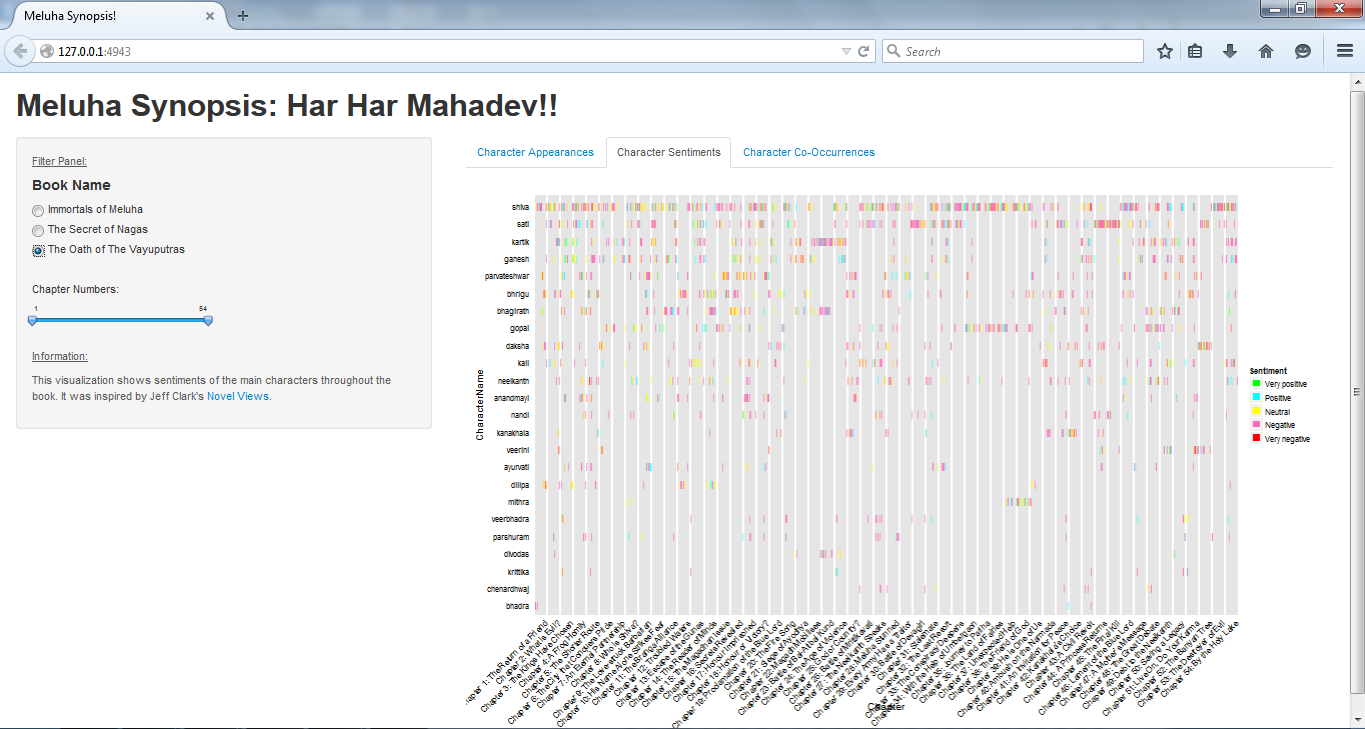This screenshot has width=1365, height=729.
Task: Open the Downloads panel icon
Action: pos(1230,50)
